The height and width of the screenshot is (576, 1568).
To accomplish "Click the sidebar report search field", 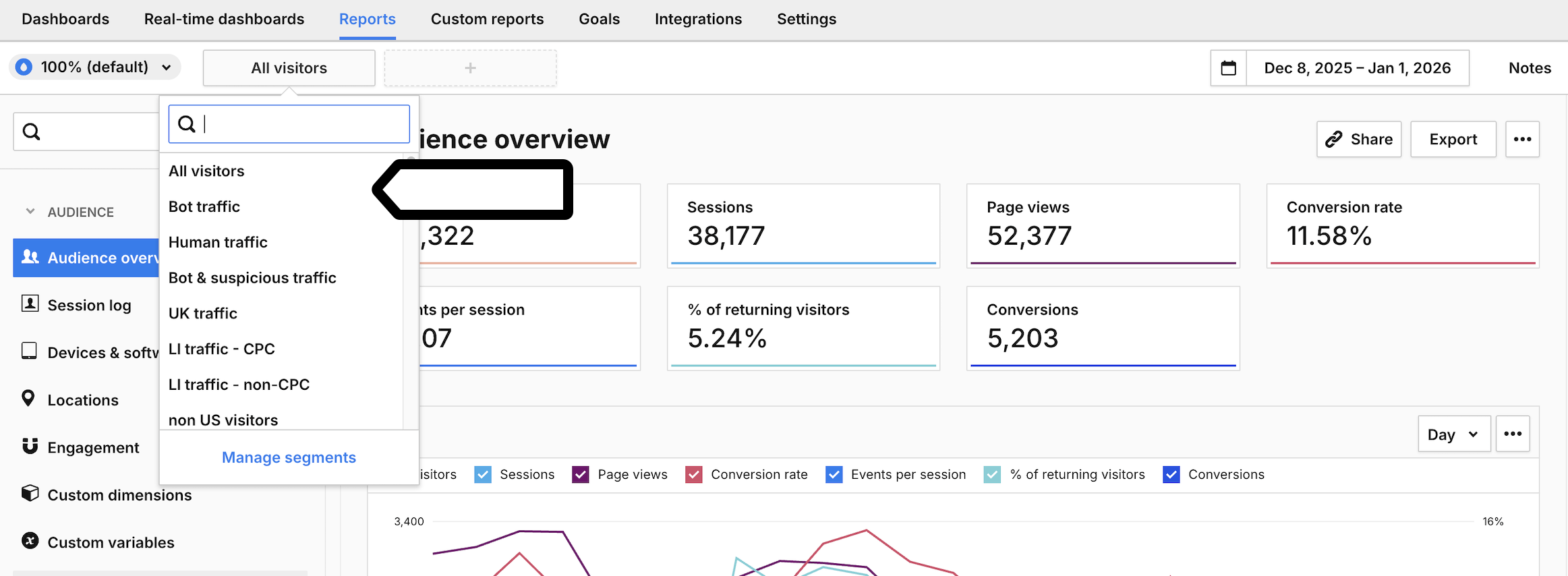I will tap(86, 132).
